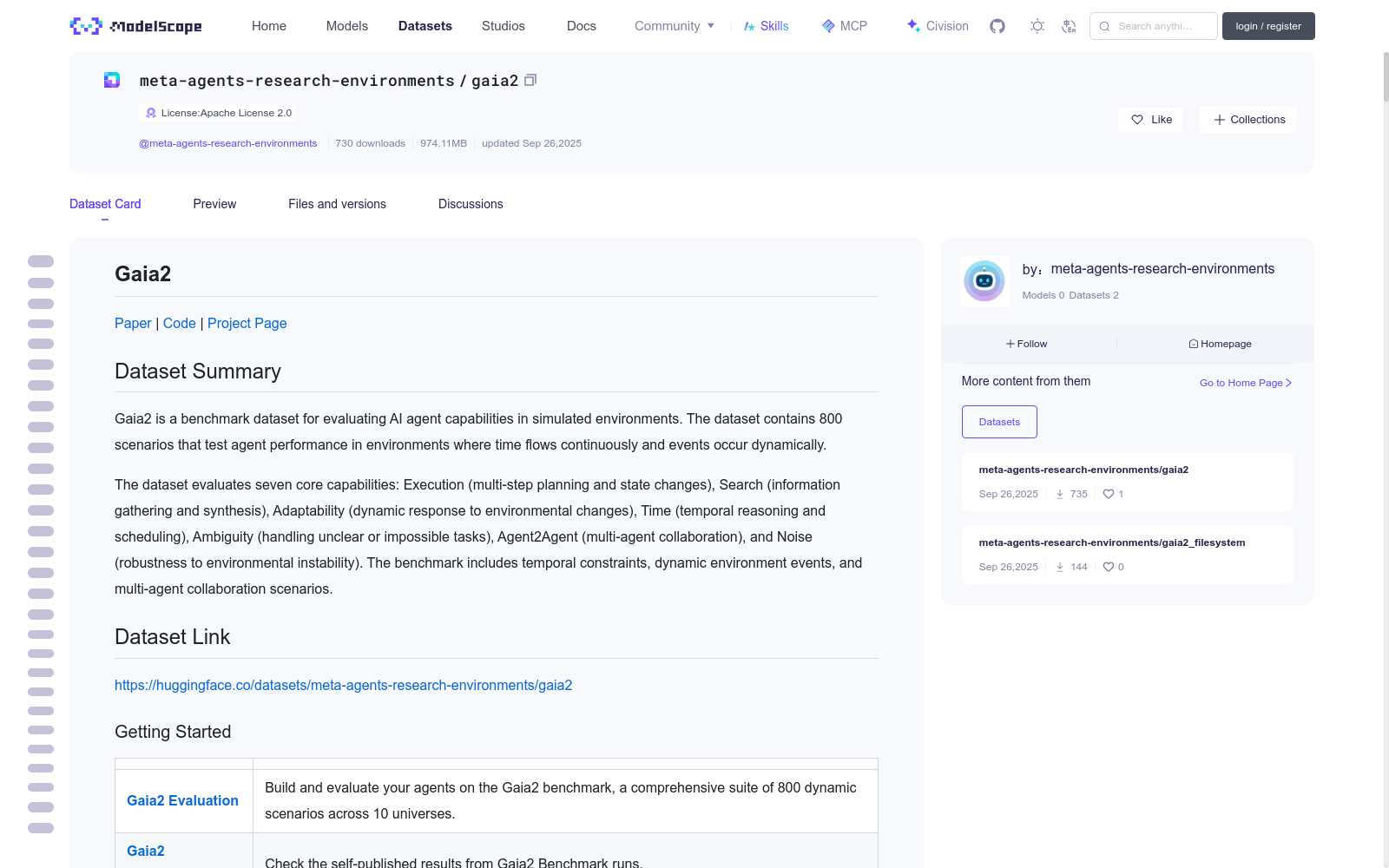Follow meta-agents-research-environments
This screenshot has height=868, width=1389.
pos(1027,344)
